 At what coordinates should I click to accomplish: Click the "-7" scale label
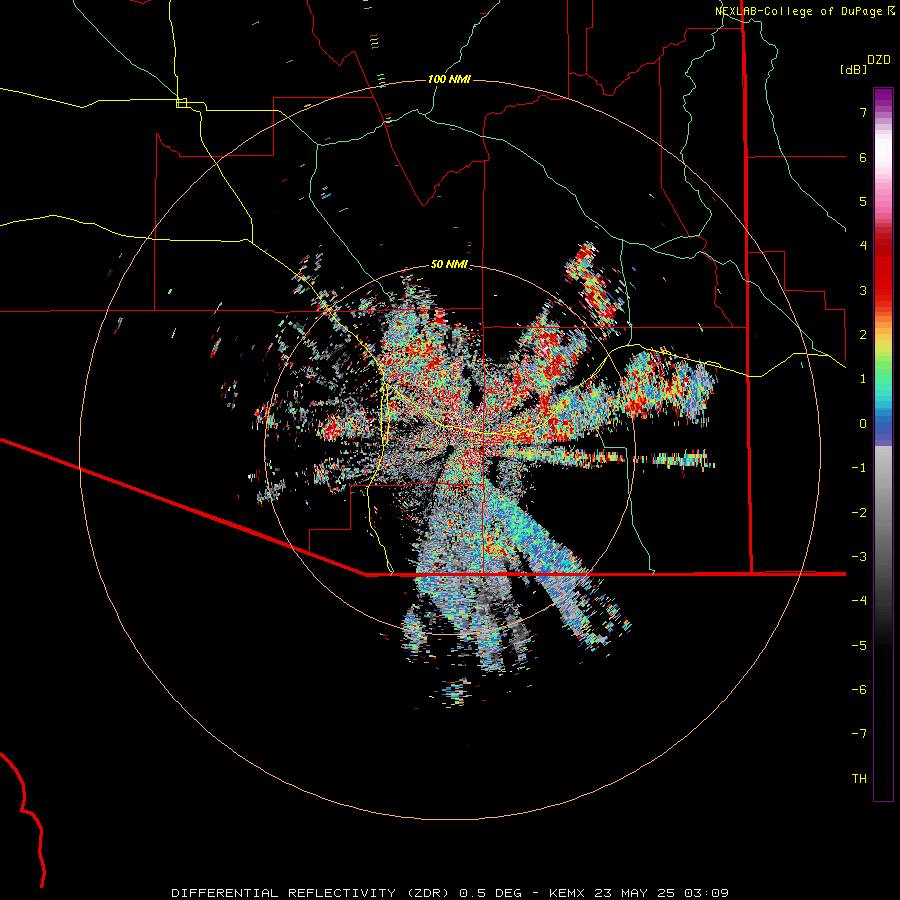859,734
